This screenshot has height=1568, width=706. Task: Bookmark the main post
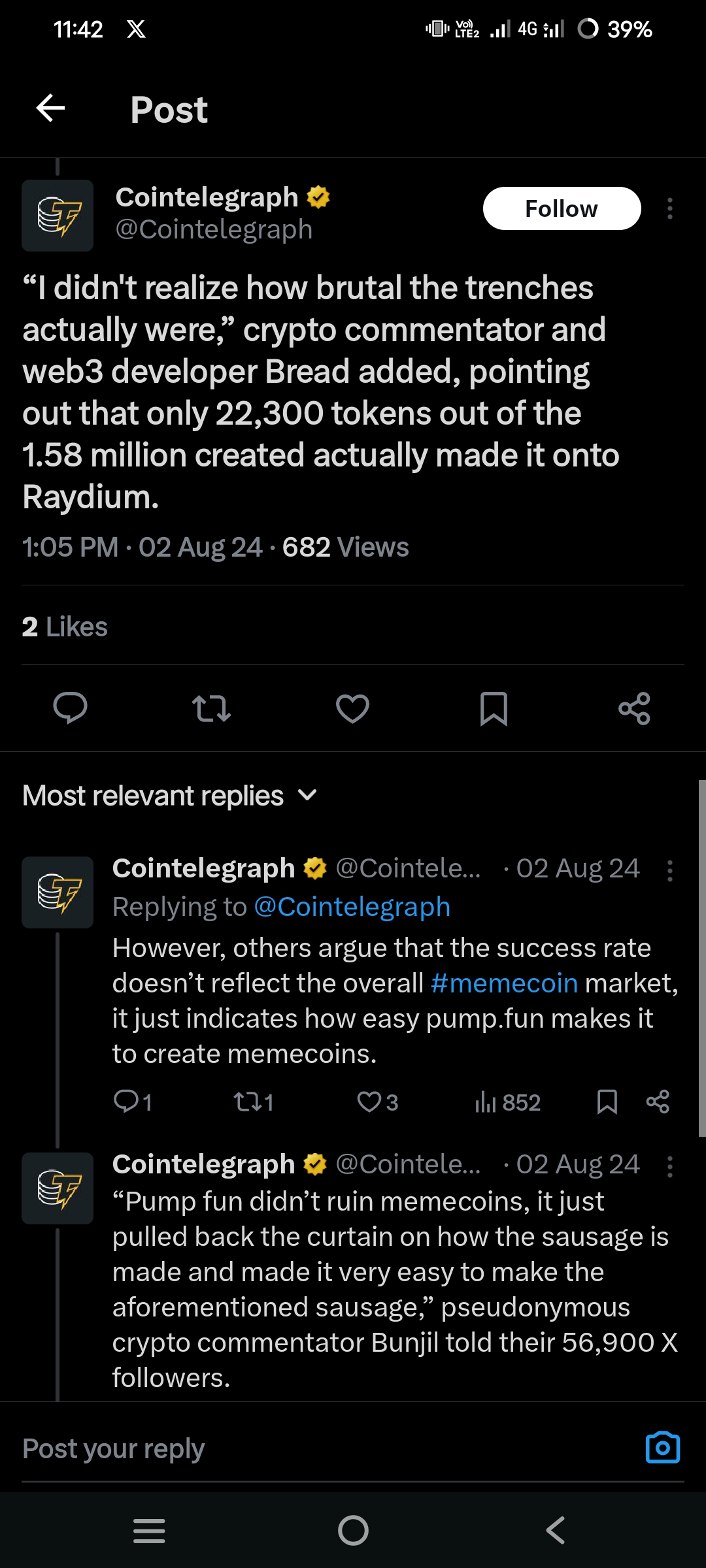(x=494, y=708)
